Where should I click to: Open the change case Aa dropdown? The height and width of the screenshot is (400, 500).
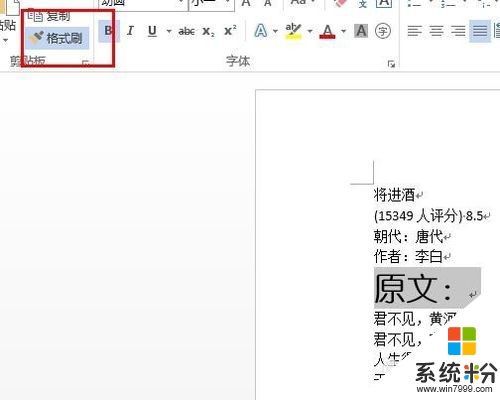pyautogui.click(x=303, y=3)
